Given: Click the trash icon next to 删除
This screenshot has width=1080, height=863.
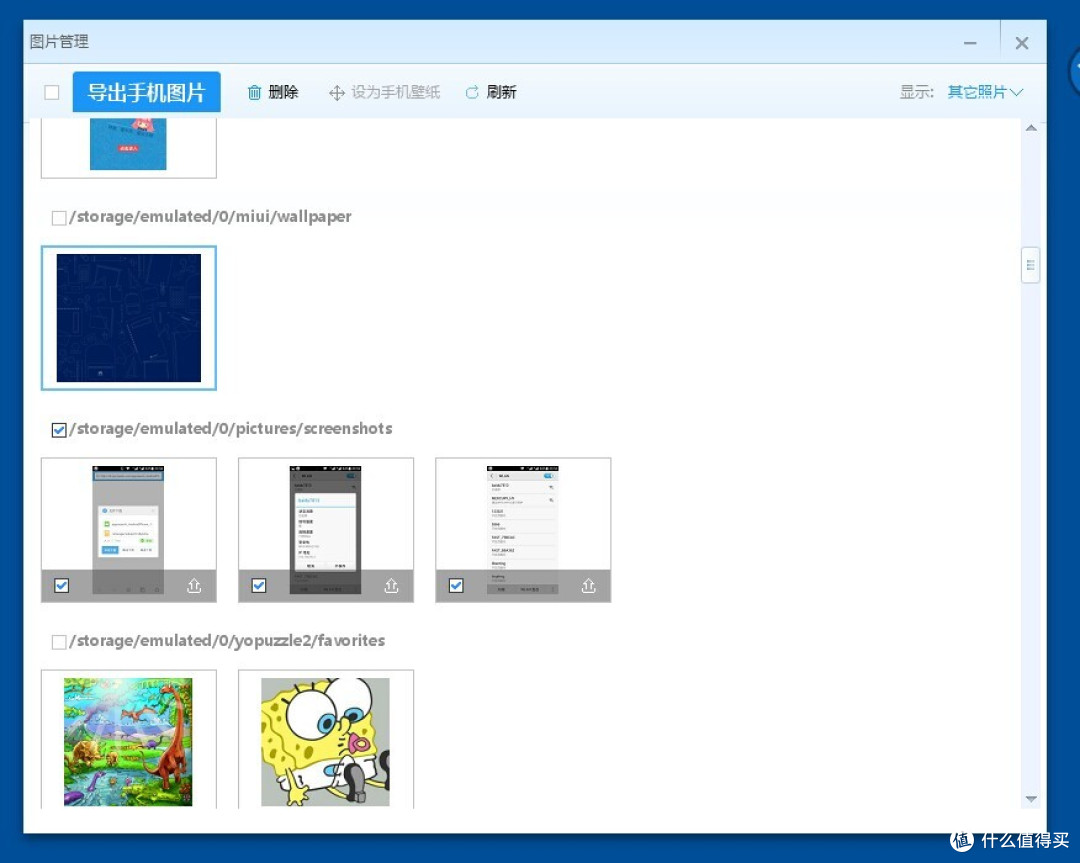Looking at the screenshot, I should [x=254, y=92].
